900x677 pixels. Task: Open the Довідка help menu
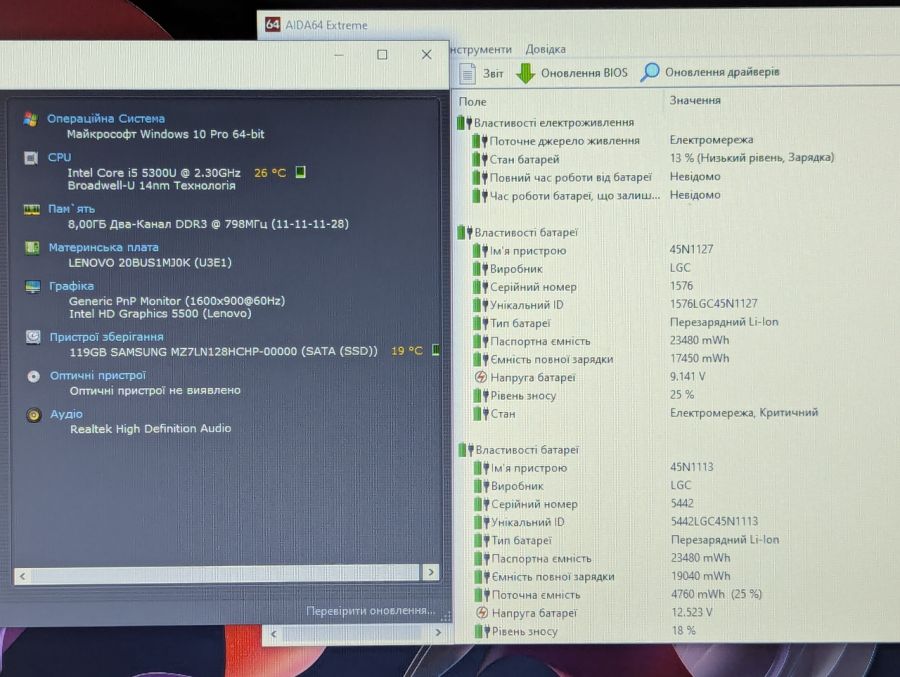(545, 49)
